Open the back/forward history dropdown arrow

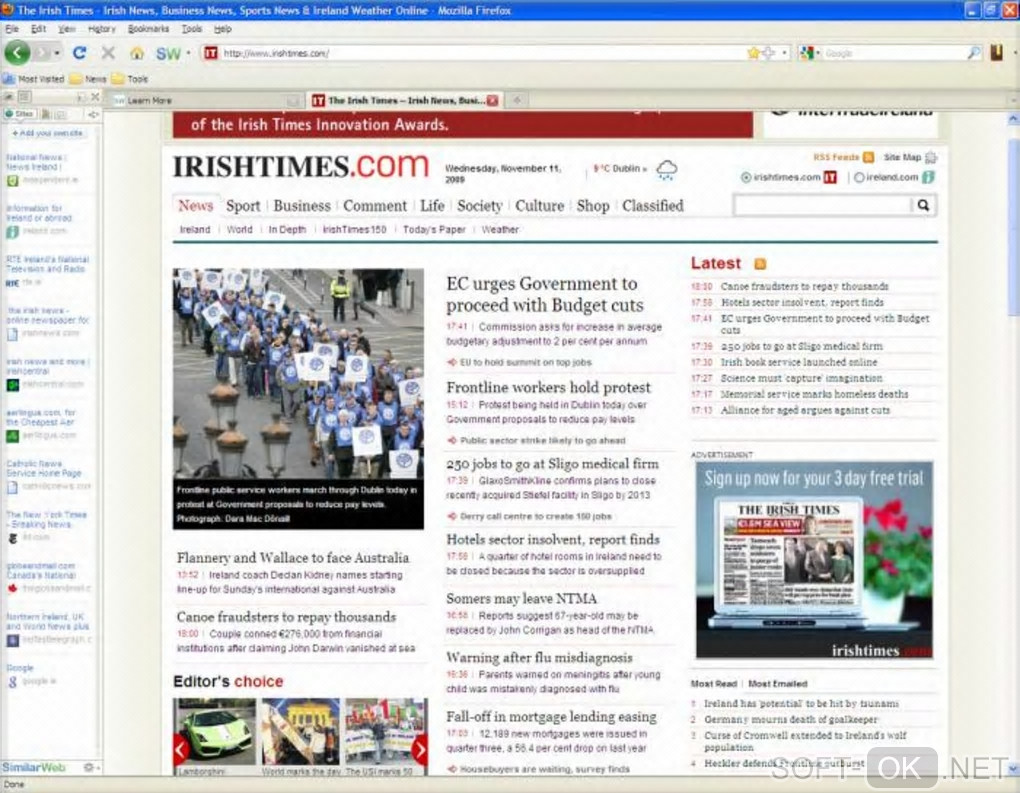click(x=57, y=53)
